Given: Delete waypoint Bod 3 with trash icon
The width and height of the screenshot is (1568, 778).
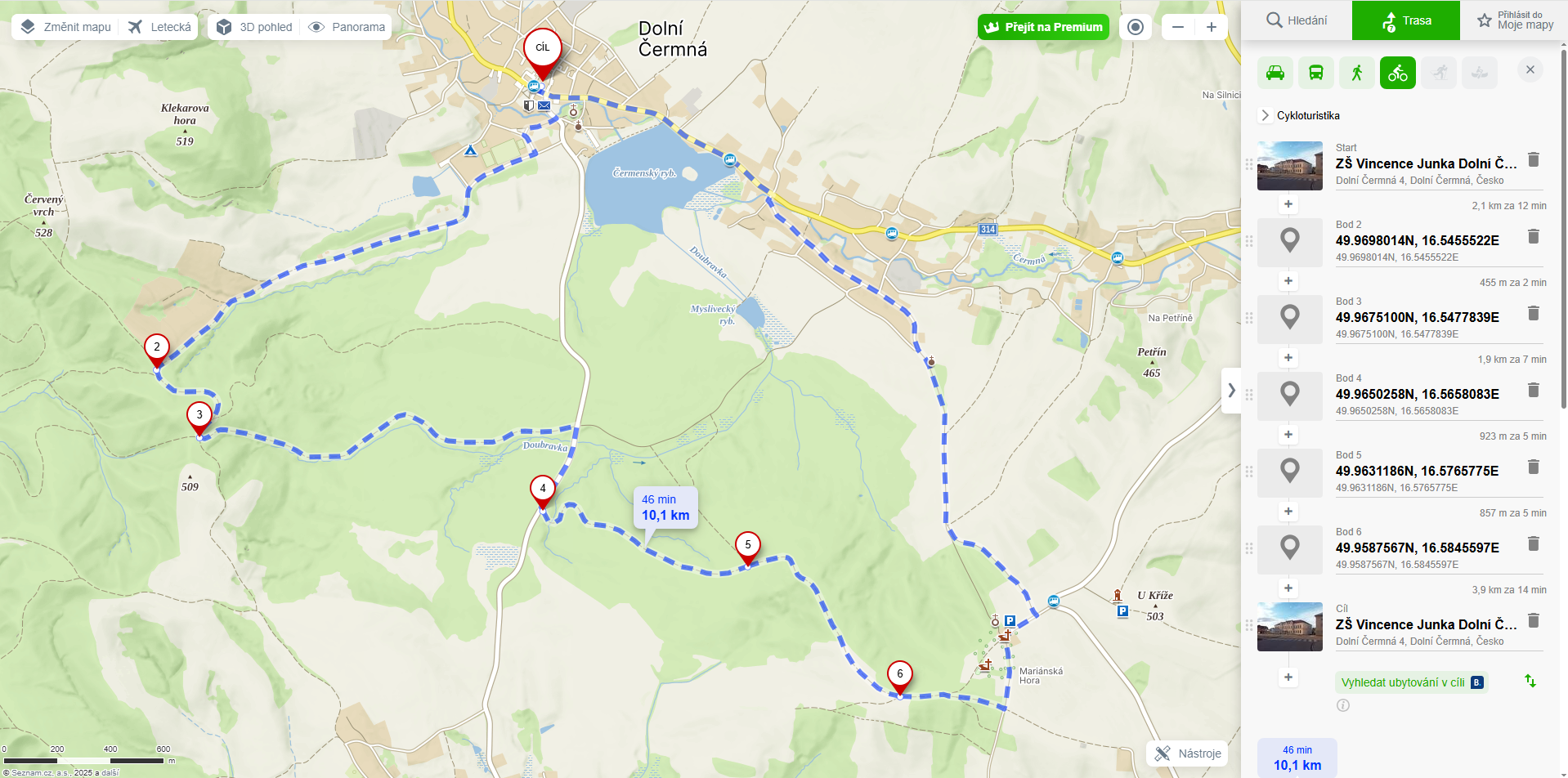Looking at the screenshot, I should [1534, 313].
